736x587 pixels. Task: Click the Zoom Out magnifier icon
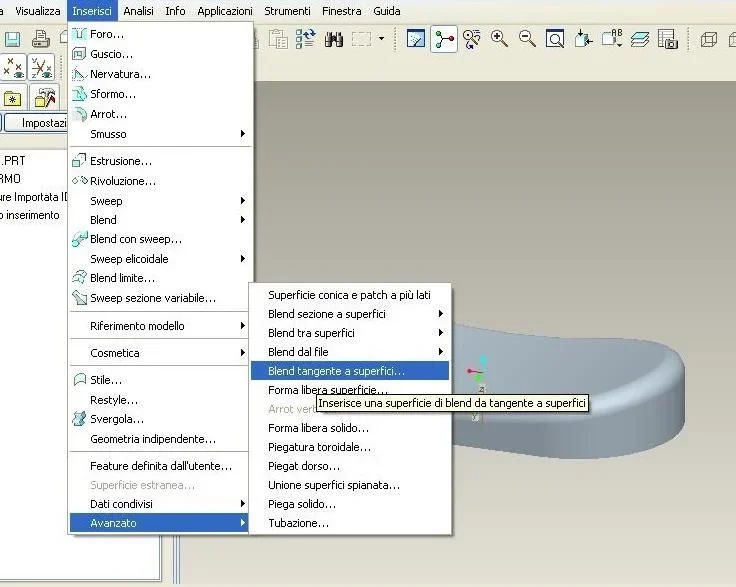pos(527,39)
